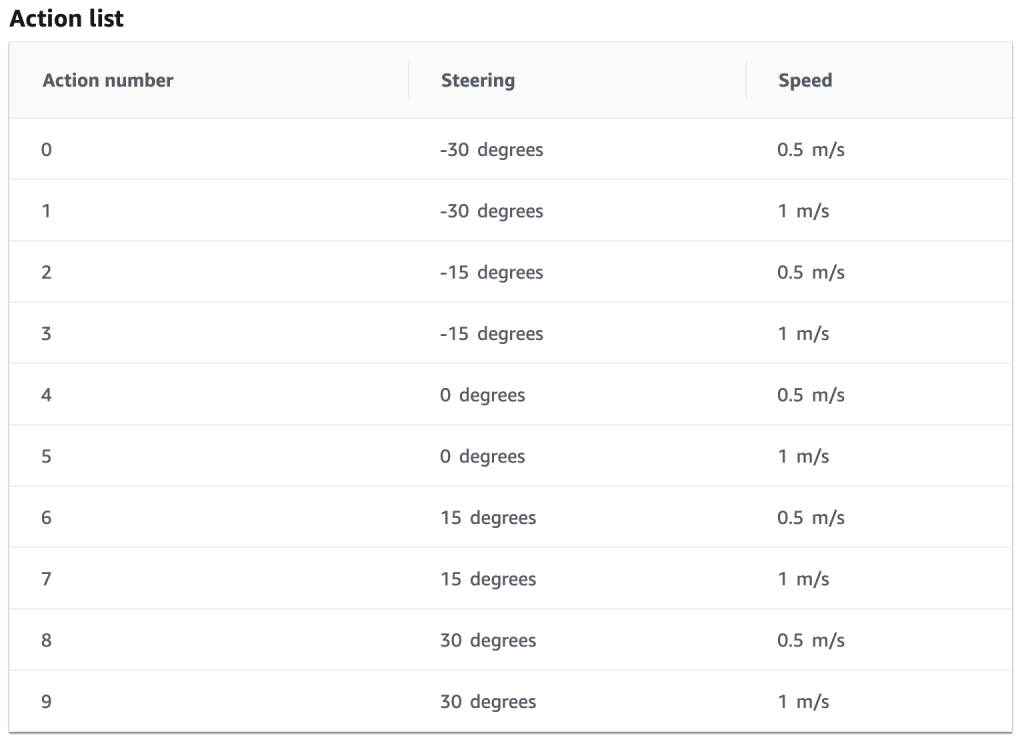Click 1 m/s speed in action 5
This screenshot has height=740, width=1024.
click(x=803, y=457)
